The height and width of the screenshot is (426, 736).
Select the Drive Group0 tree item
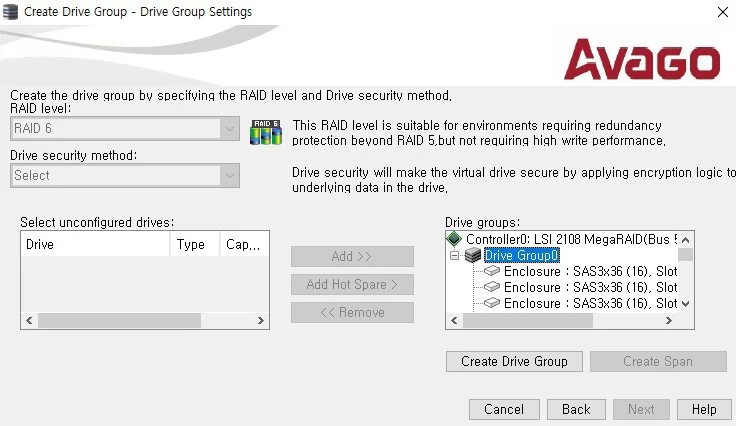522,256
